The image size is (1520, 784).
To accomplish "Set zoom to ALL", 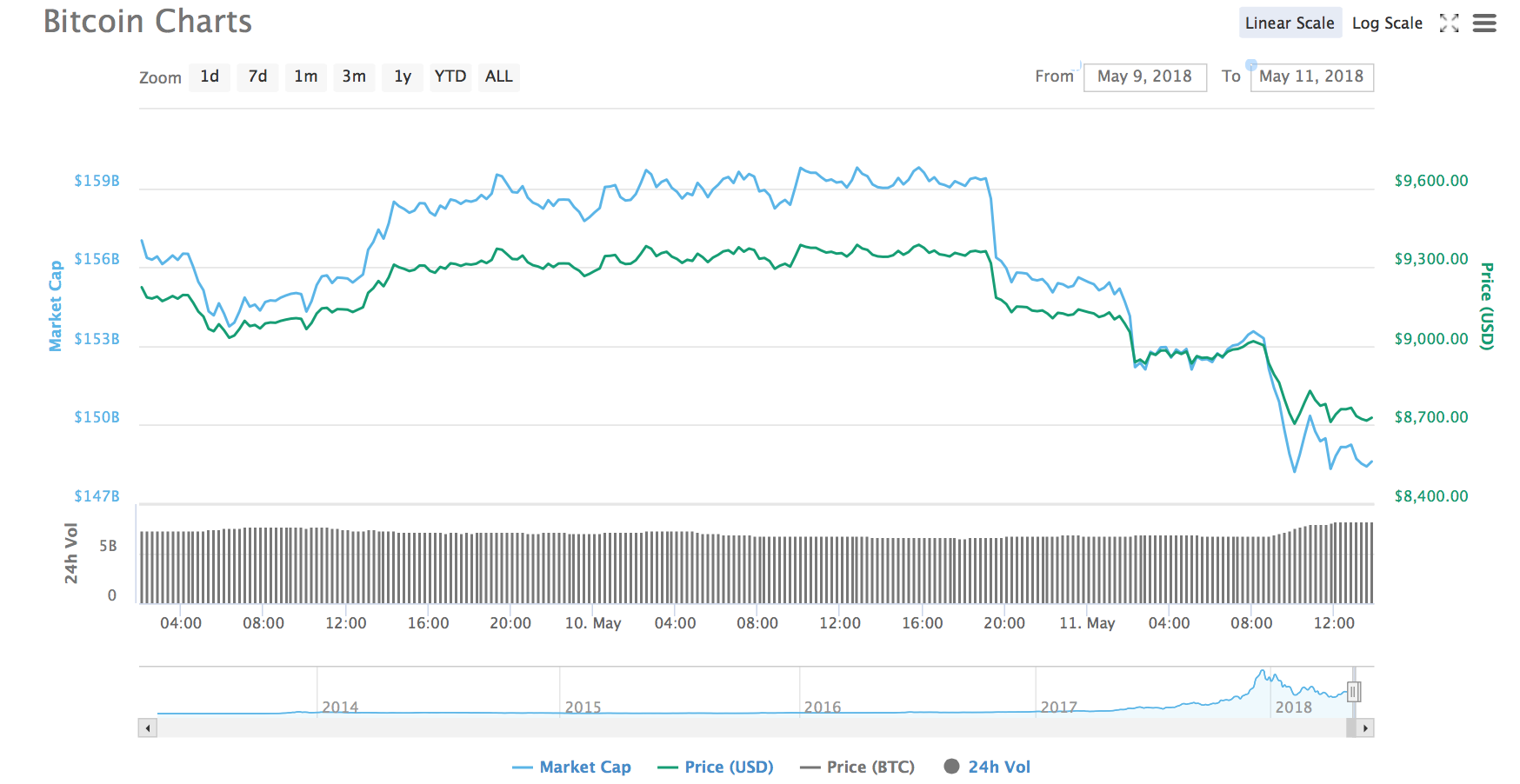I will pos(499,76).
